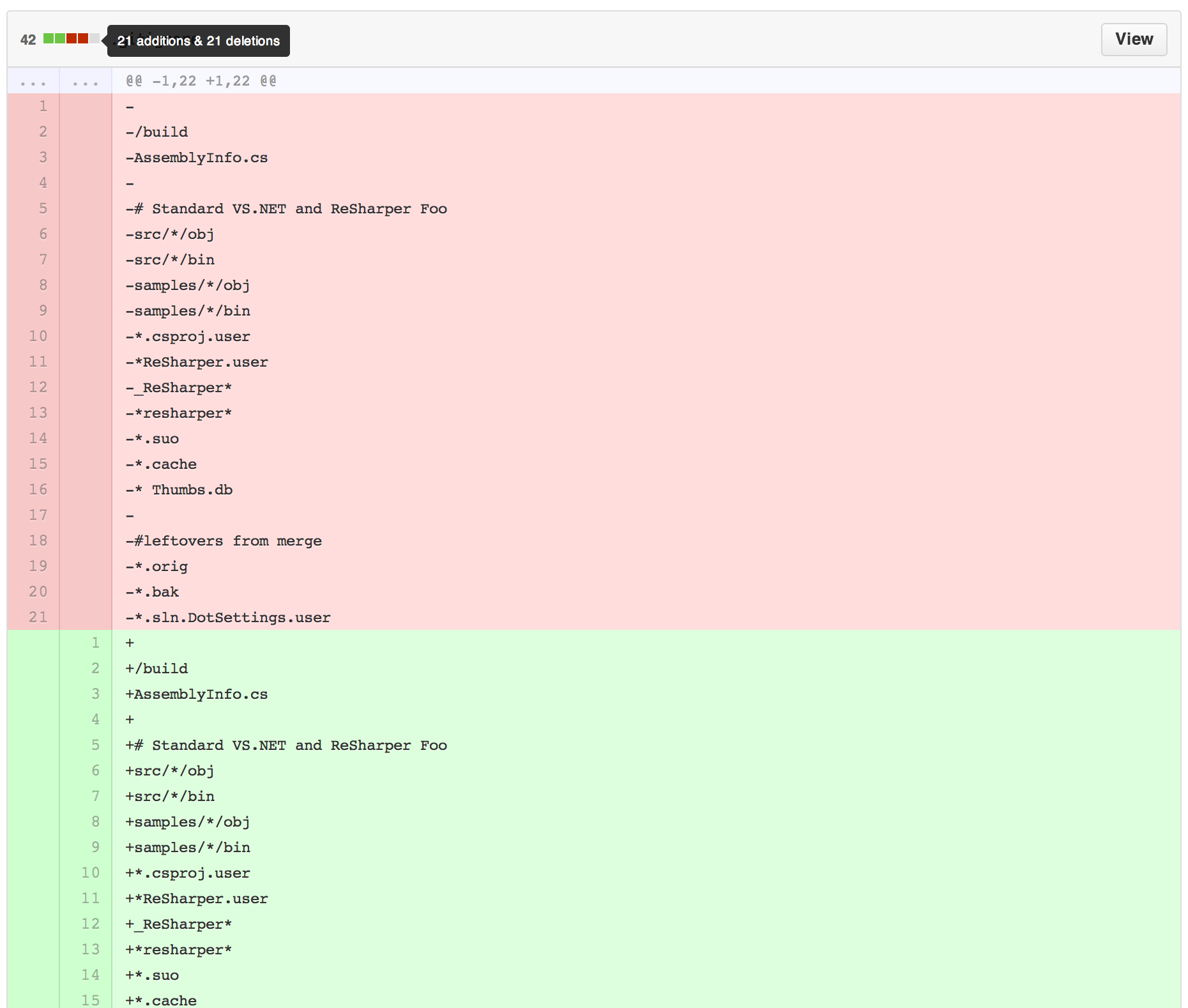Click deleted line number 16
Viewport: 1188px width, 1008px height.
38,490
